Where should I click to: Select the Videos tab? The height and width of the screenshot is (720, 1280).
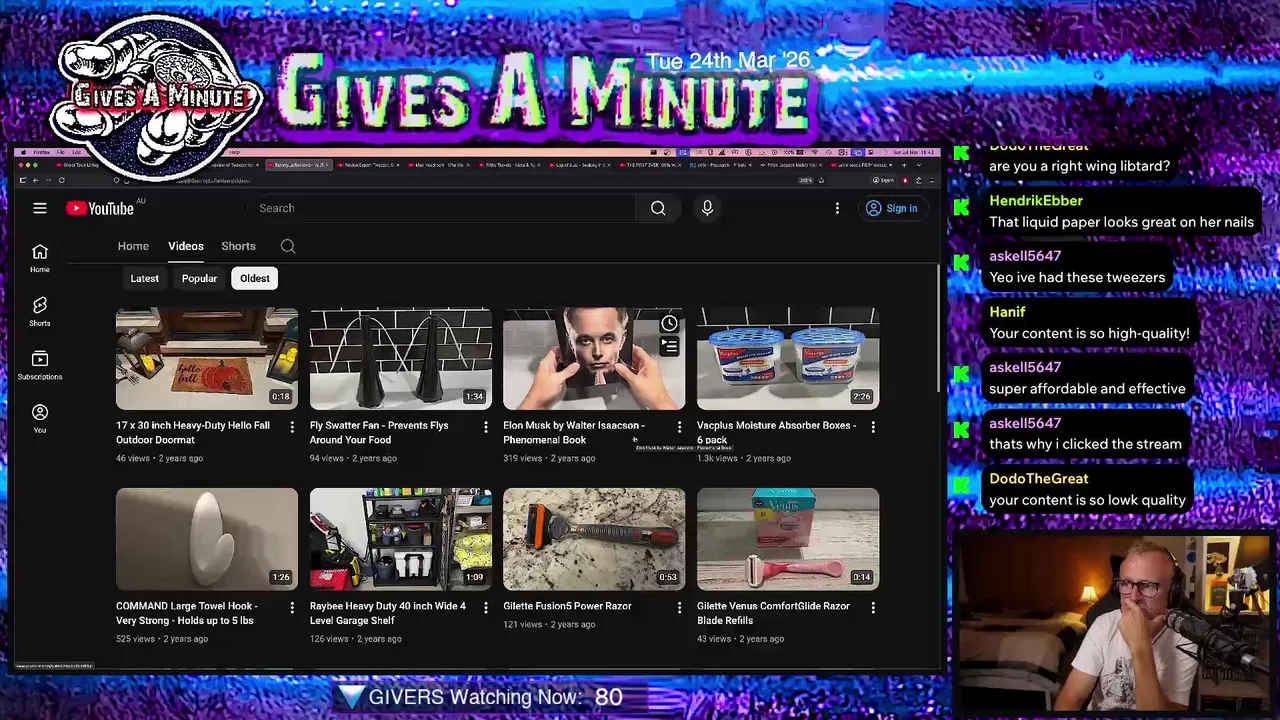186,246
